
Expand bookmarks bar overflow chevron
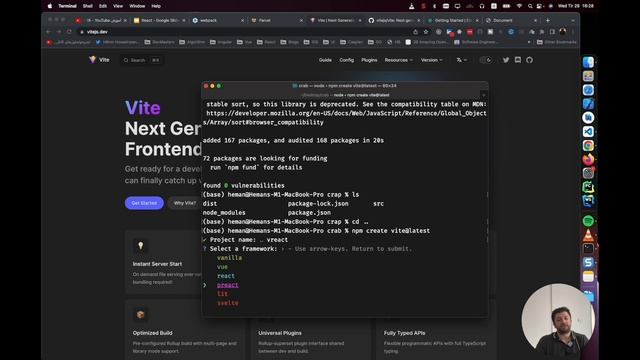tap(529, 42)
